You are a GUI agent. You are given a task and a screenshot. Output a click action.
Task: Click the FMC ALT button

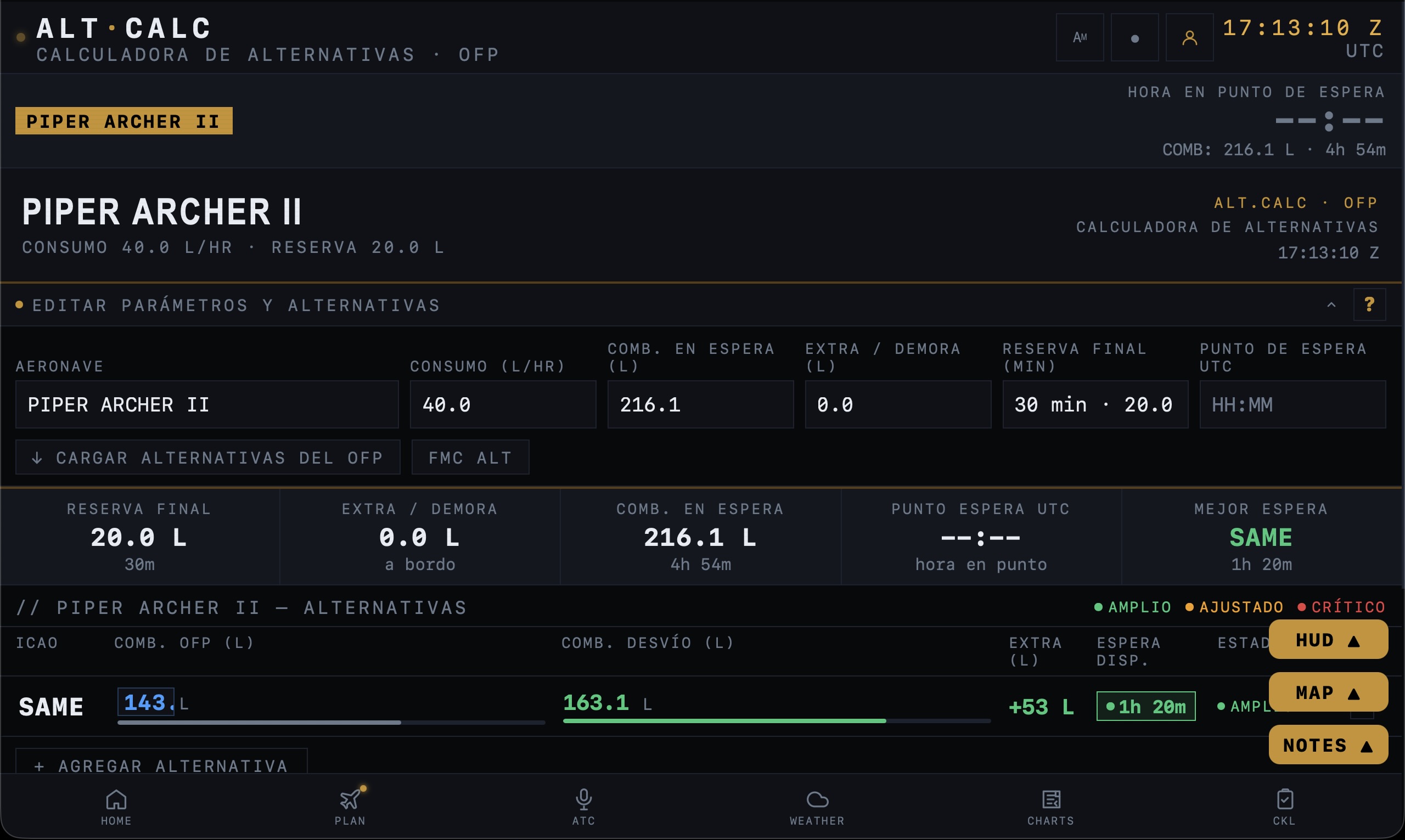470,458
